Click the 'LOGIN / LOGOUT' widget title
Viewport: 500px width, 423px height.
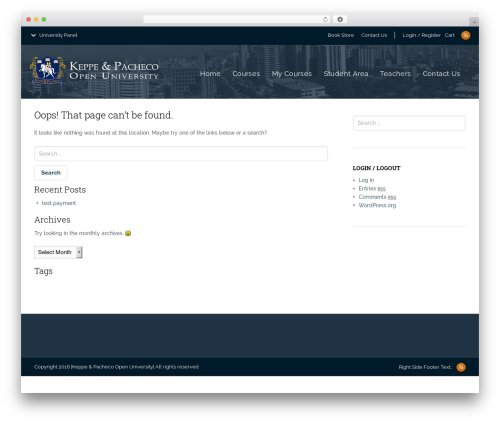(x=377, y=168)
